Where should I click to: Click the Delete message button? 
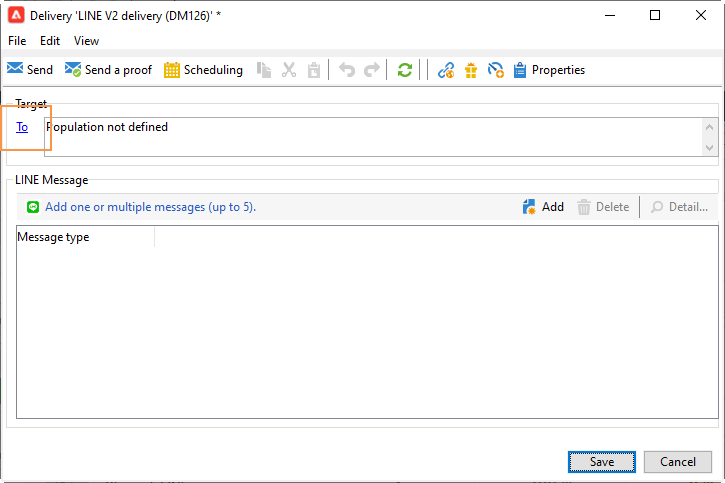click(603, 207)
